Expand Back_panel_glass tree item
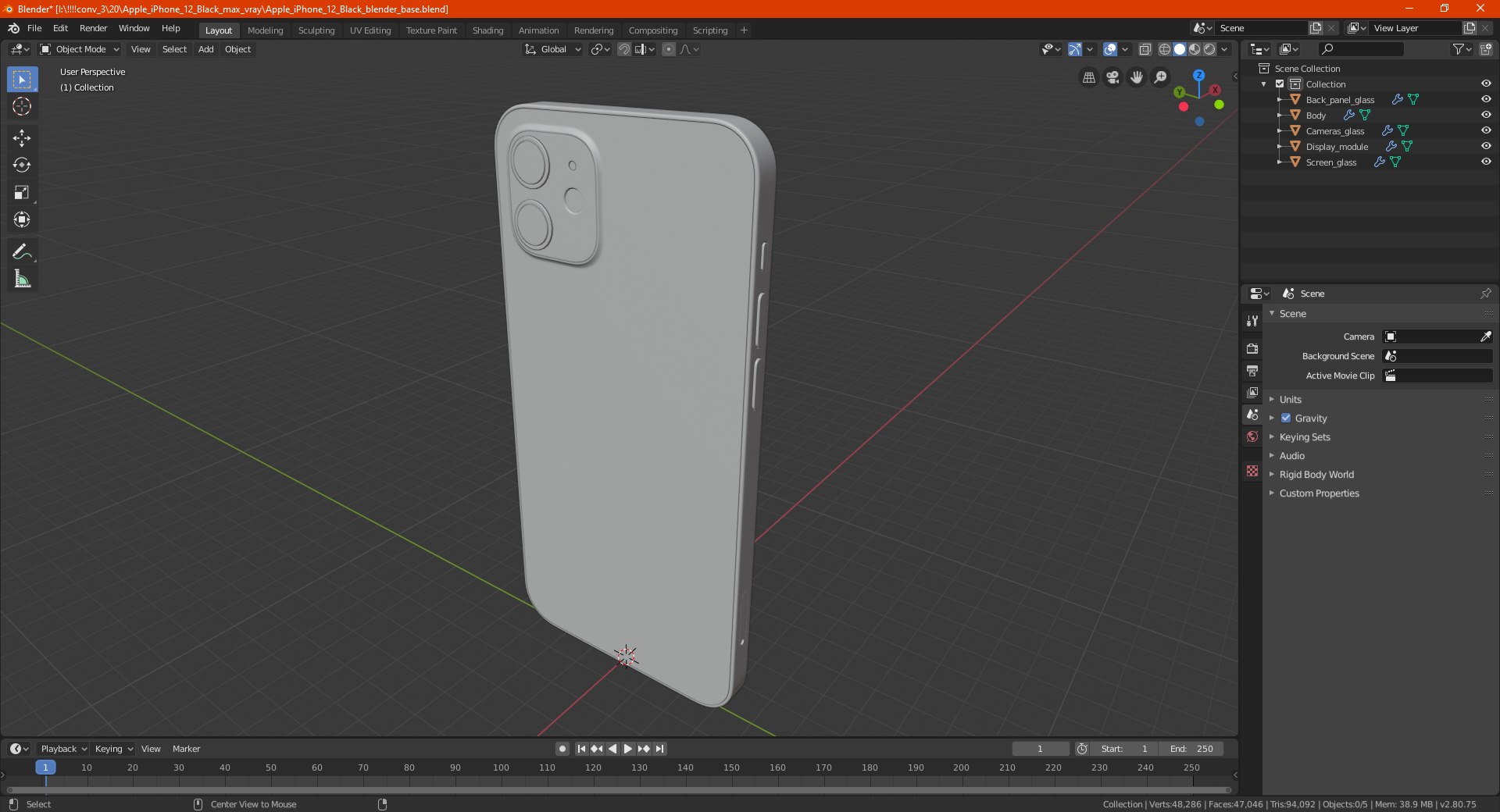 (x=1279, y=99)
